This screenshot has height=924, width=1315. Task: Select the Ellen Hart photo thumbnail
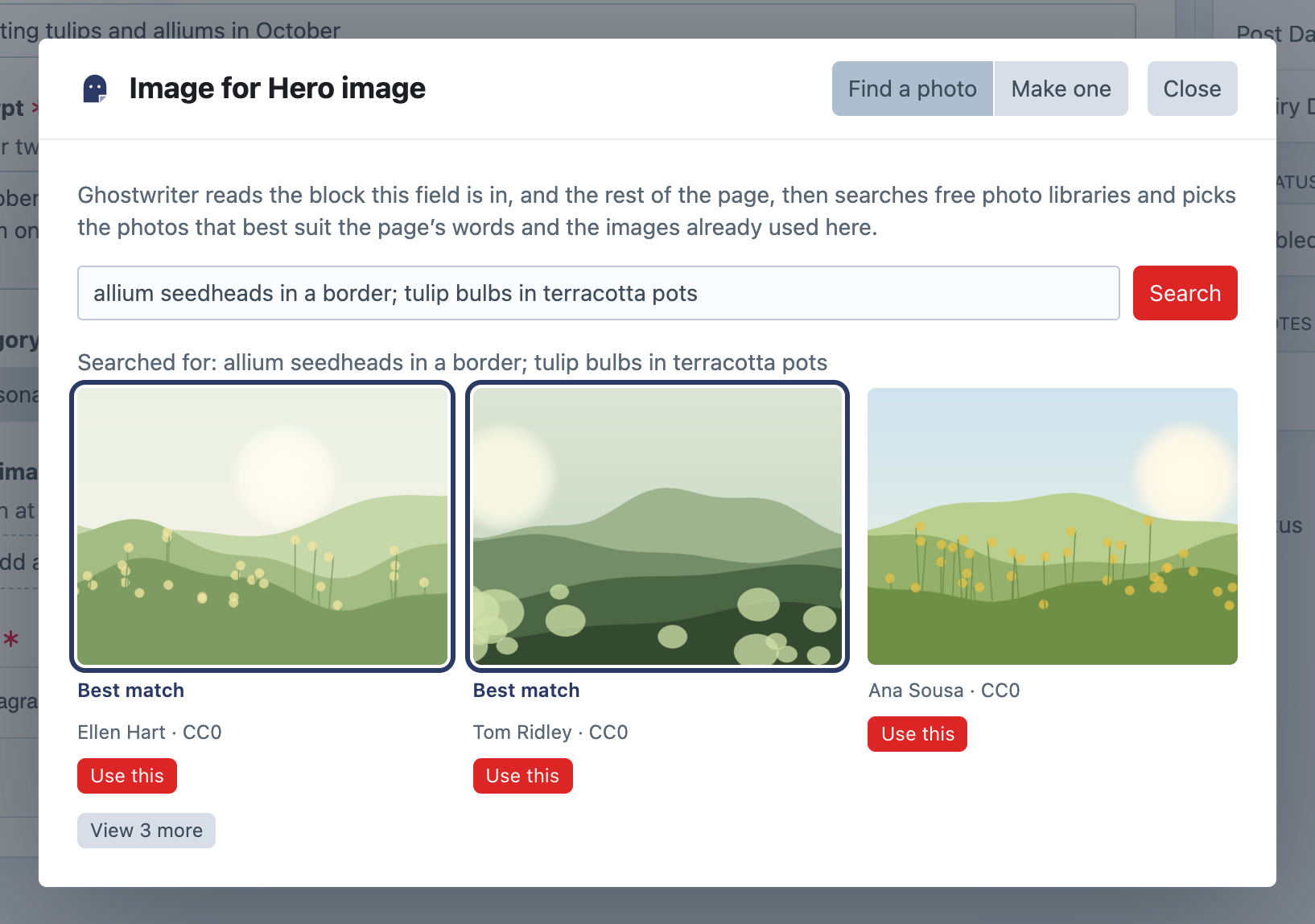[x=262, y=526]
